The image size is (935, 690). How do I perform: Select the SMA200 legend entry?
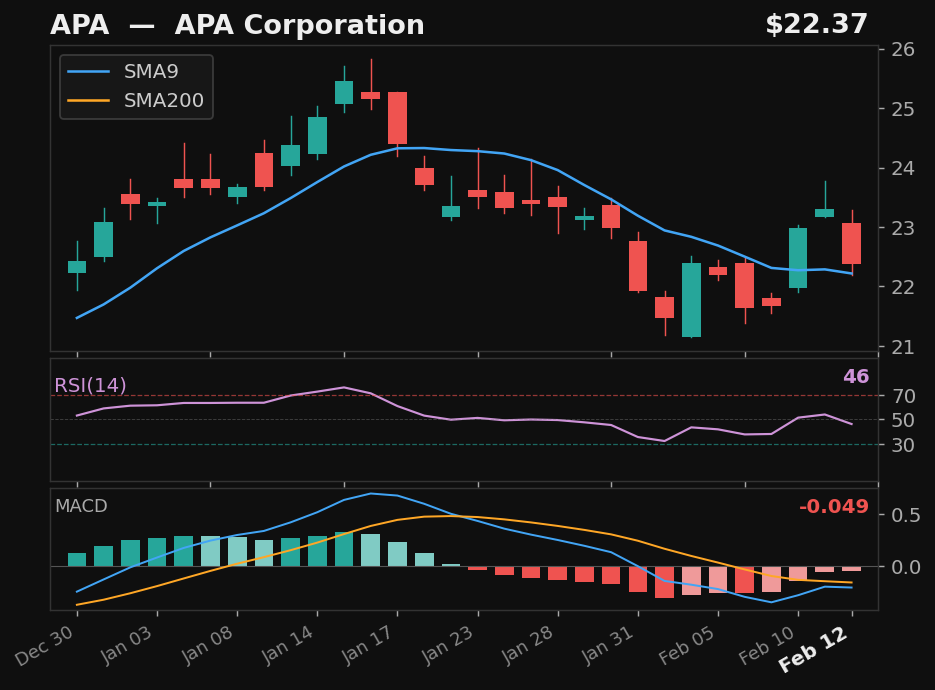[x=137, y=100]
